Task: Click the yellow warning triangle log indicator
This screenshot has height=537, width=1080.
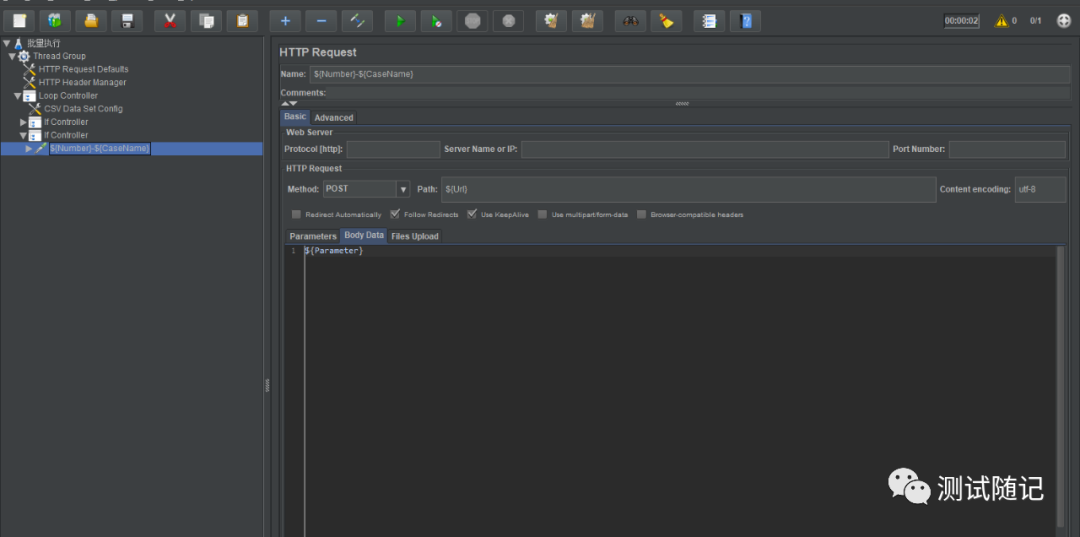Action: click(x=1001, y=21)
